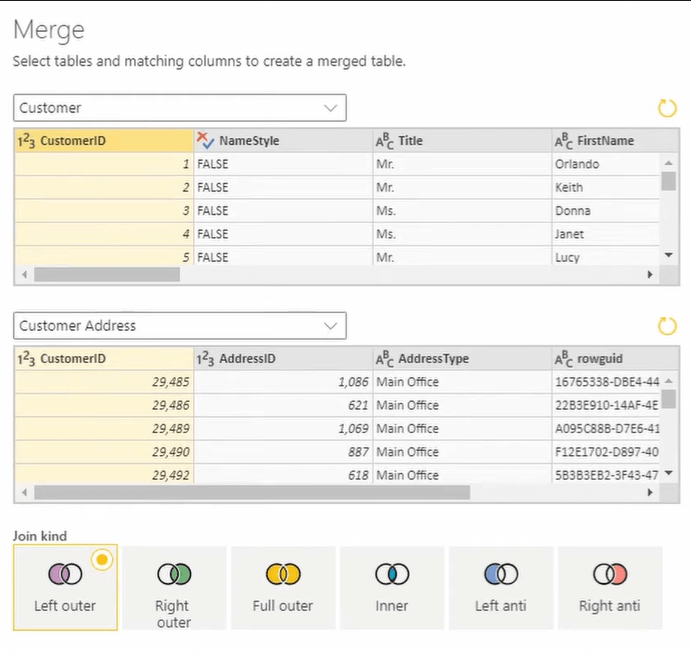691x653 pixels.
Task: Click the 618 AddressID cell
Action: point(283,475)
